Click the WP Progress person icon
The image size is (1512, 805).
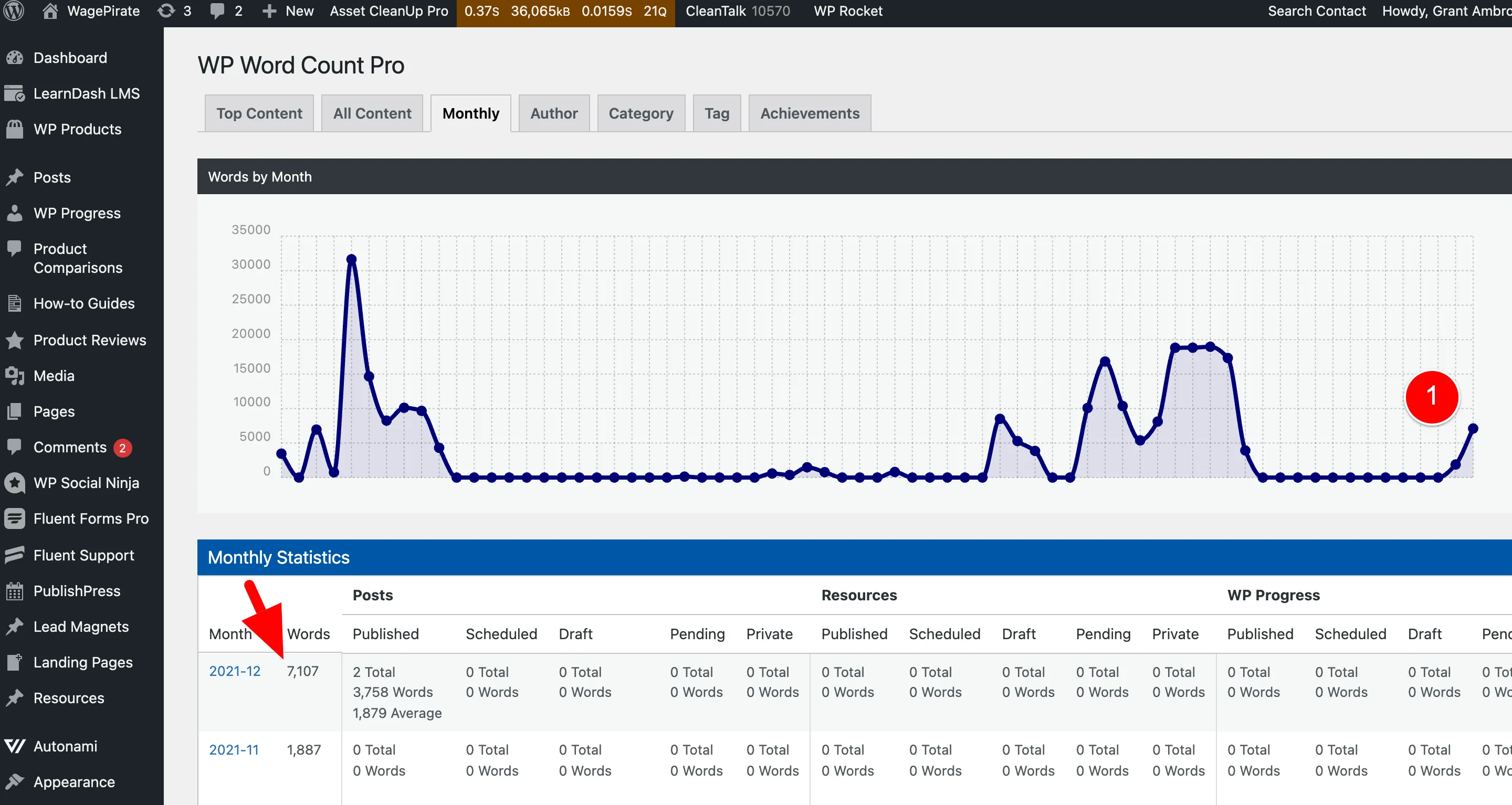click(15, 213)
